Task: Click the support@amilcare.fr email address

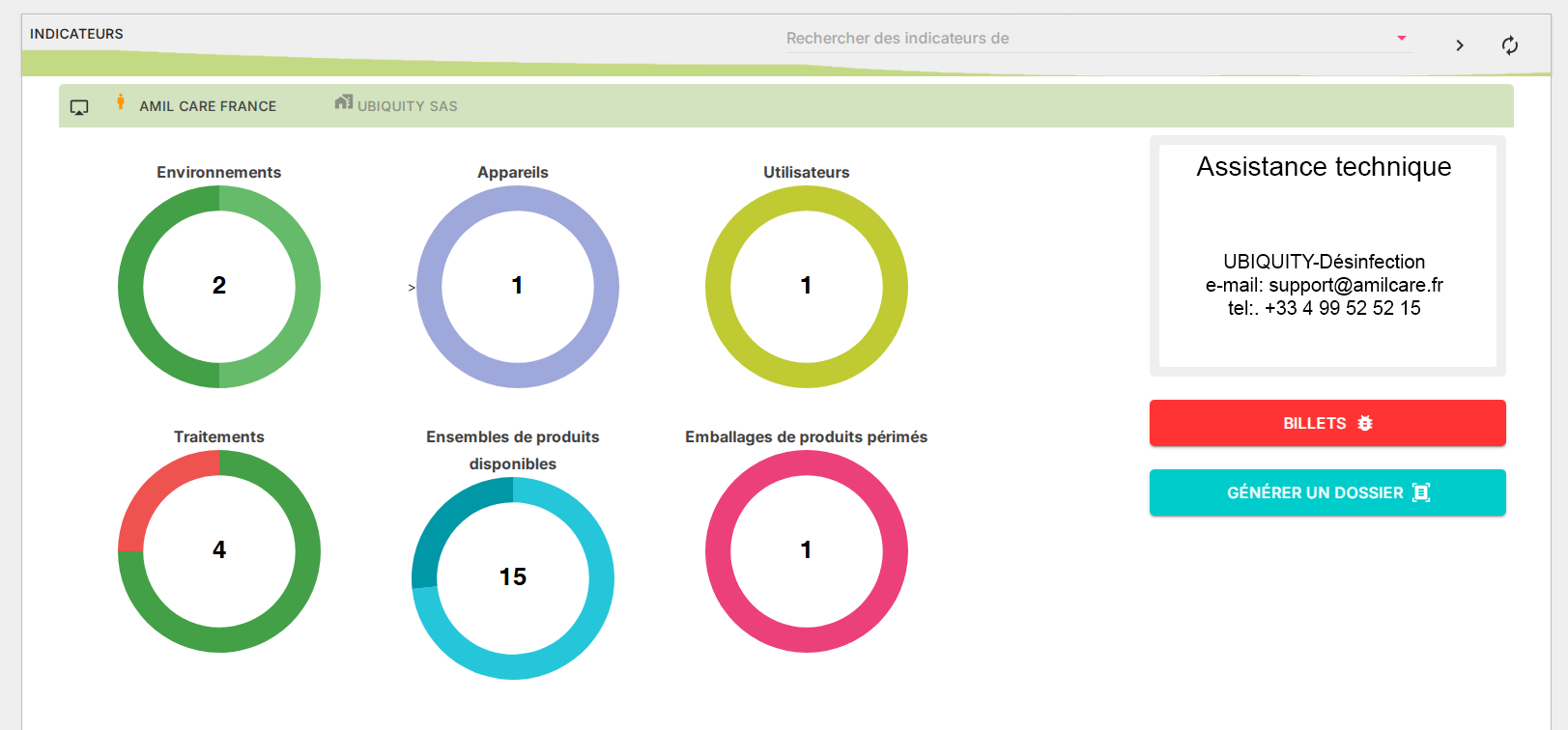Action: [1355, 285]
